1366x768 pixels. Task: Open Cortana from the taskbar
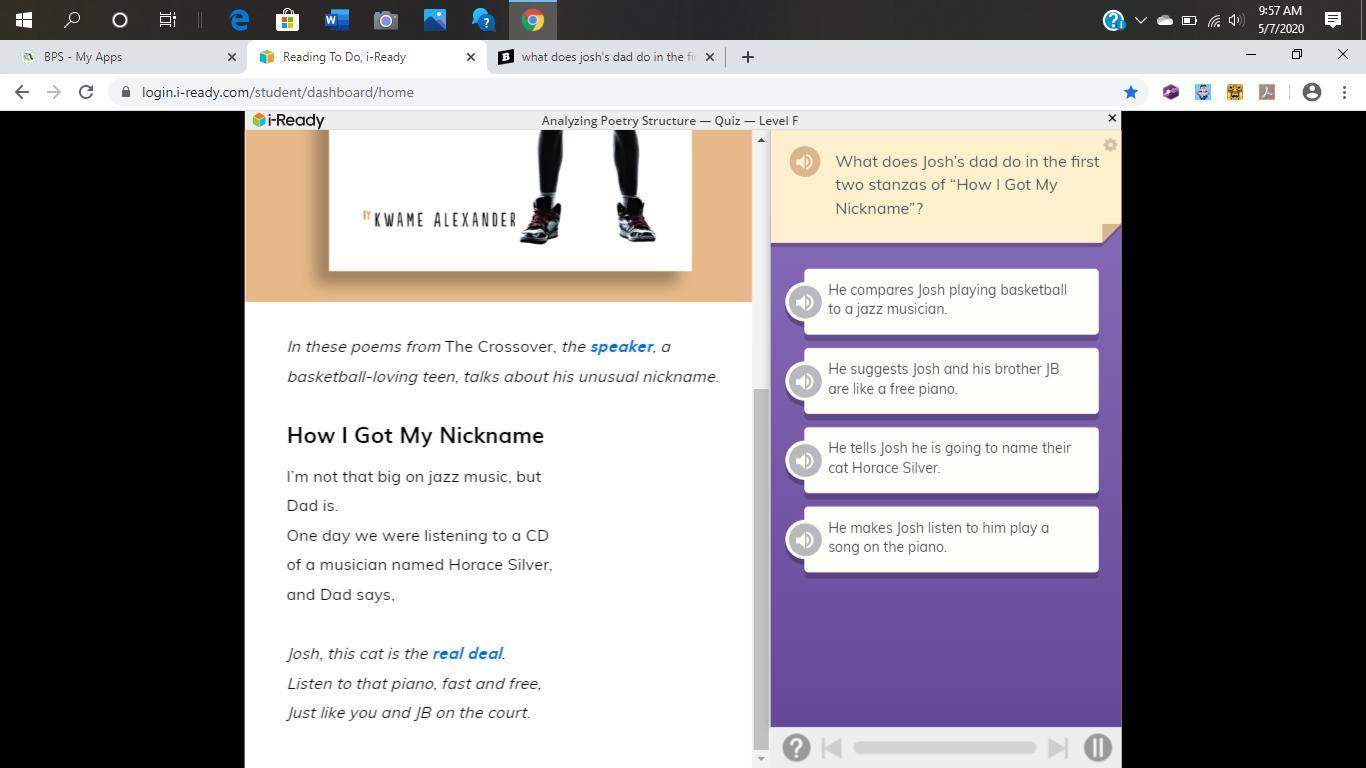coord(120,20)
